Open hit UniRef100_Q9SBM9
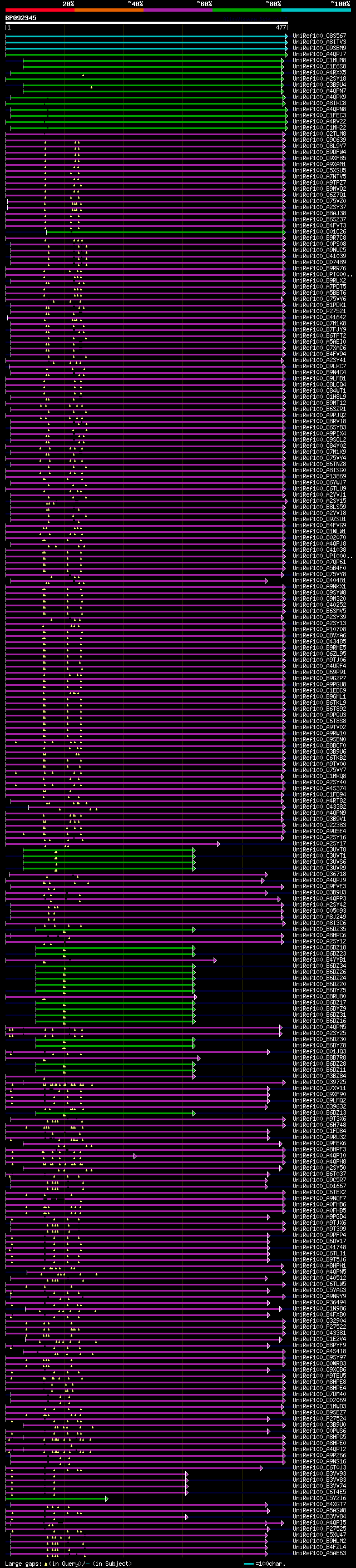 click(319, 48)
